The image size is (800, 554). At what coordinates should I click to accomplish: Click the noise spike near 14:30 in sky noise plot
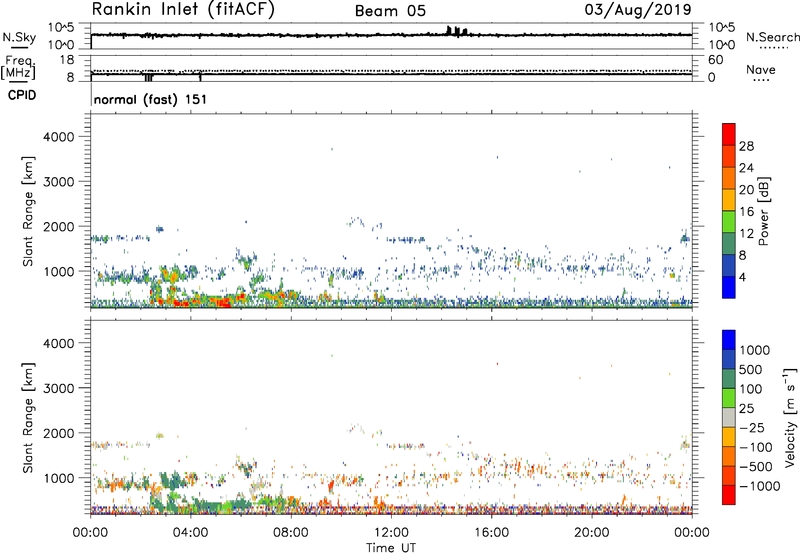pos(457,31)
